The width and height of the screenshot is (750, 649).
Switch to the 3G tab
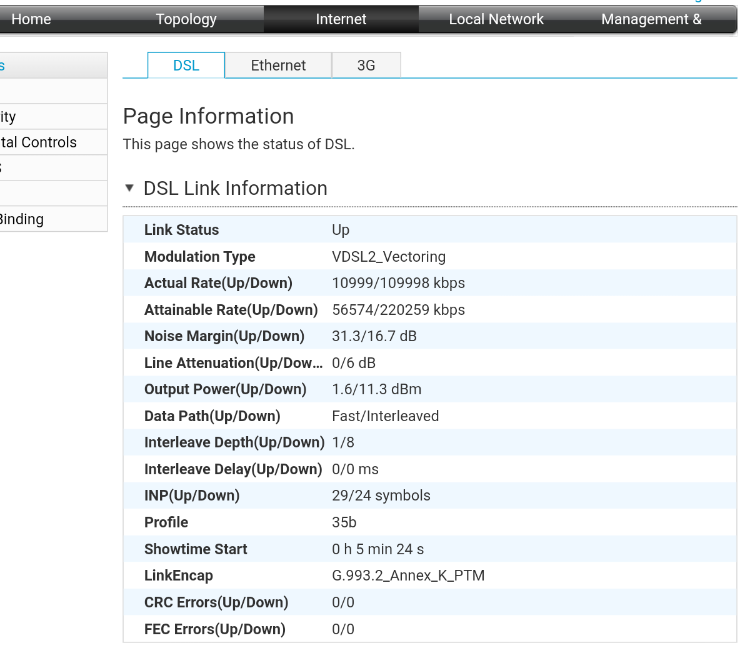pyautogui.click(x=366, y=65)
